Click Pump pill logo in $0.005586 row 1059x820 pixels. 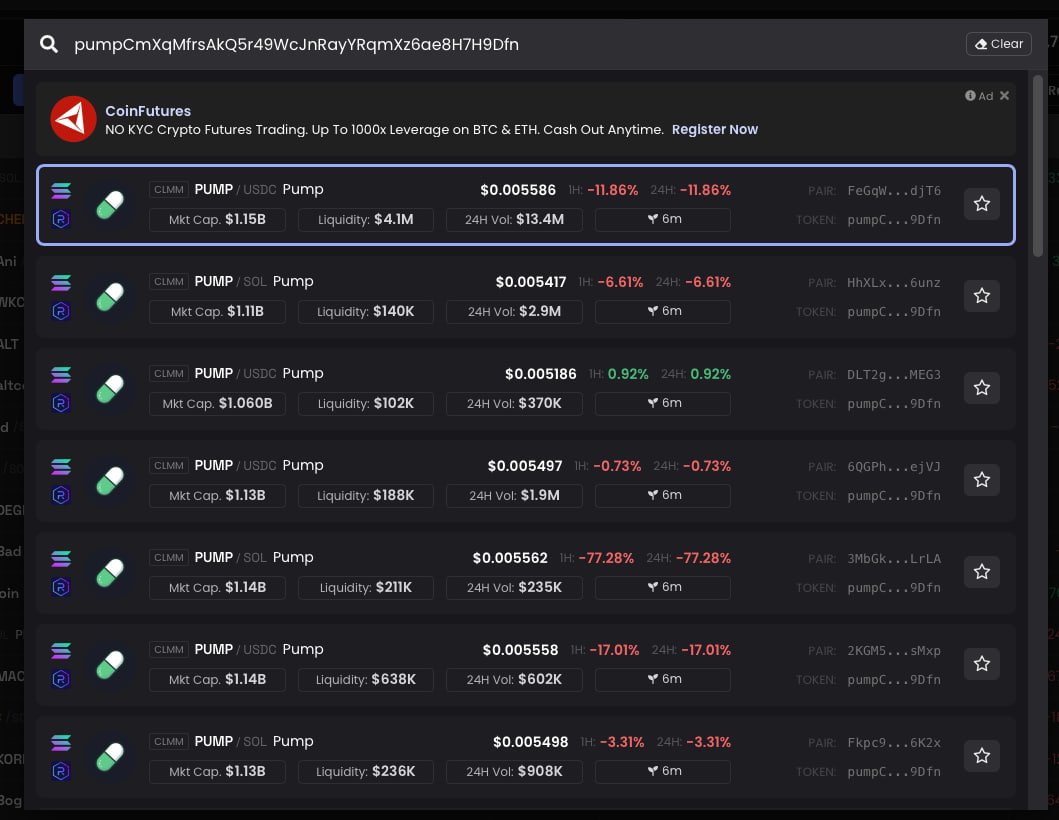coord(110,205)
